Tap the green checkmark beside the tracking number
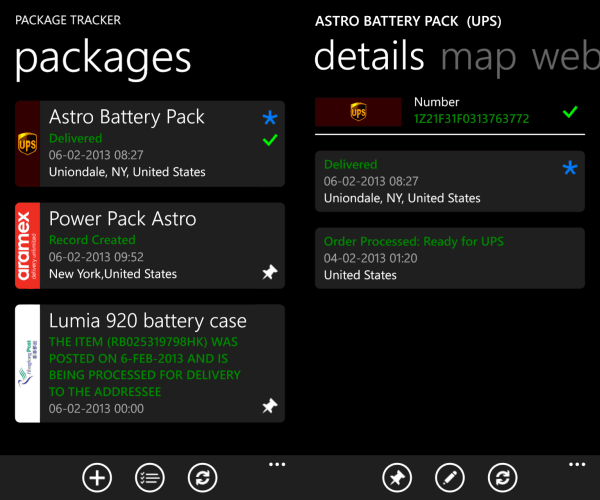 coord(570,112)
